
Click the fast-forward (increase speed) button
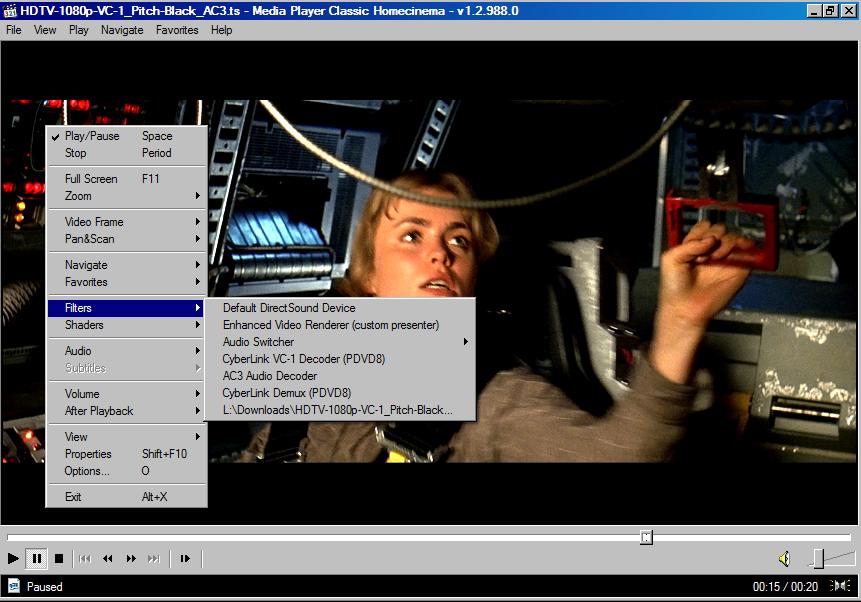pos(131,558)
